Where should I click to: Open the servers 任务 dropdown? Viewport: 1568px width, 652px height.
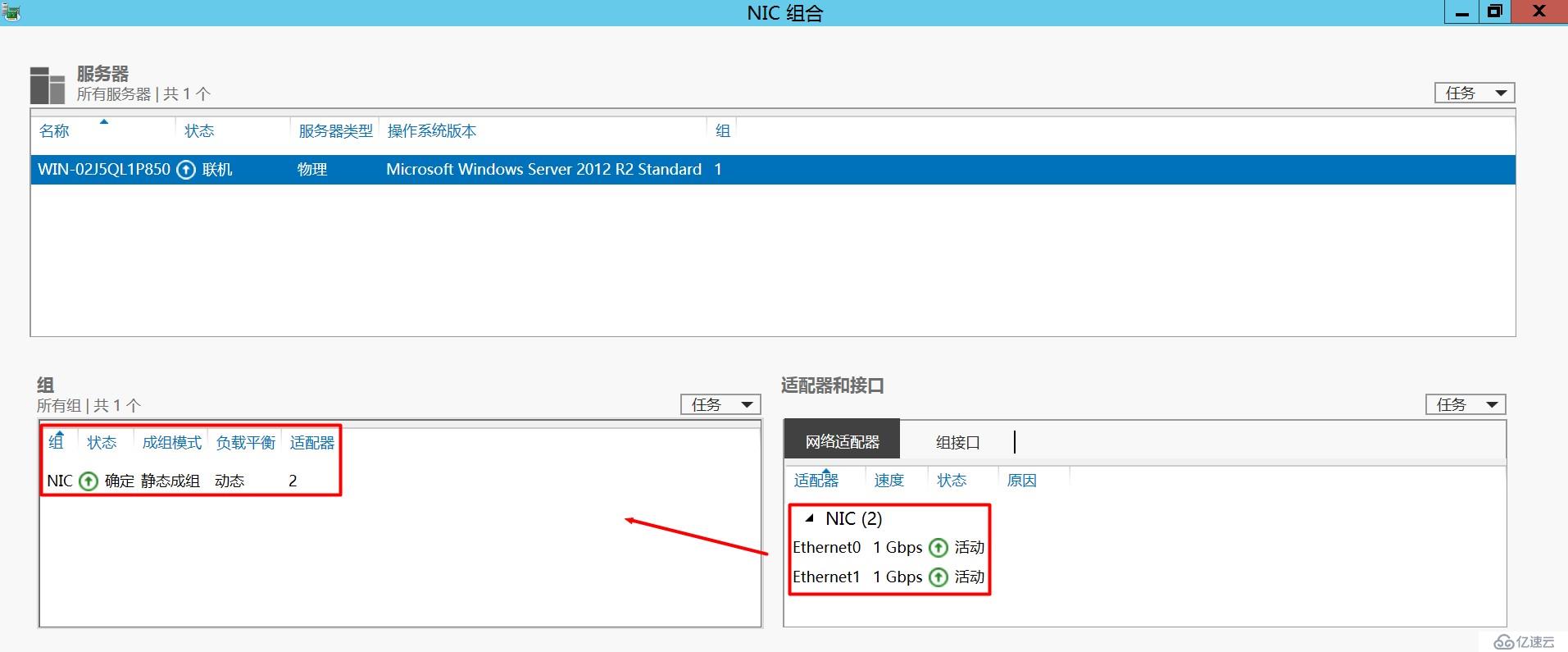(x=1475, y=93)
